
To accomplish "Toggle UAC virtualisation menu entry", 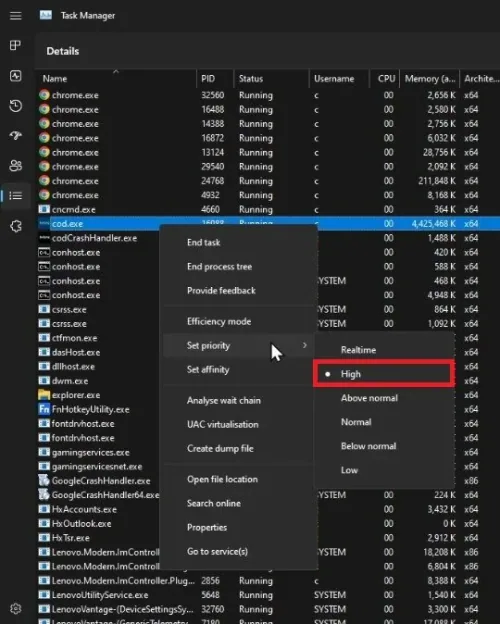I will click(239, 424).
